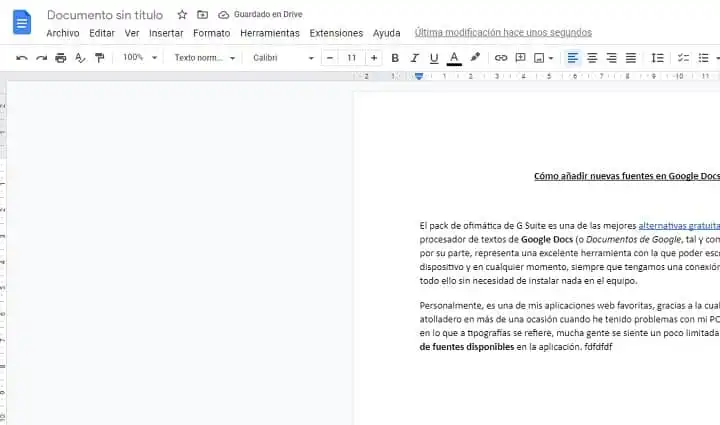Decrease the font size
Image resolution: width=720 pixels, height=425 pixels.
click(330, 58)
